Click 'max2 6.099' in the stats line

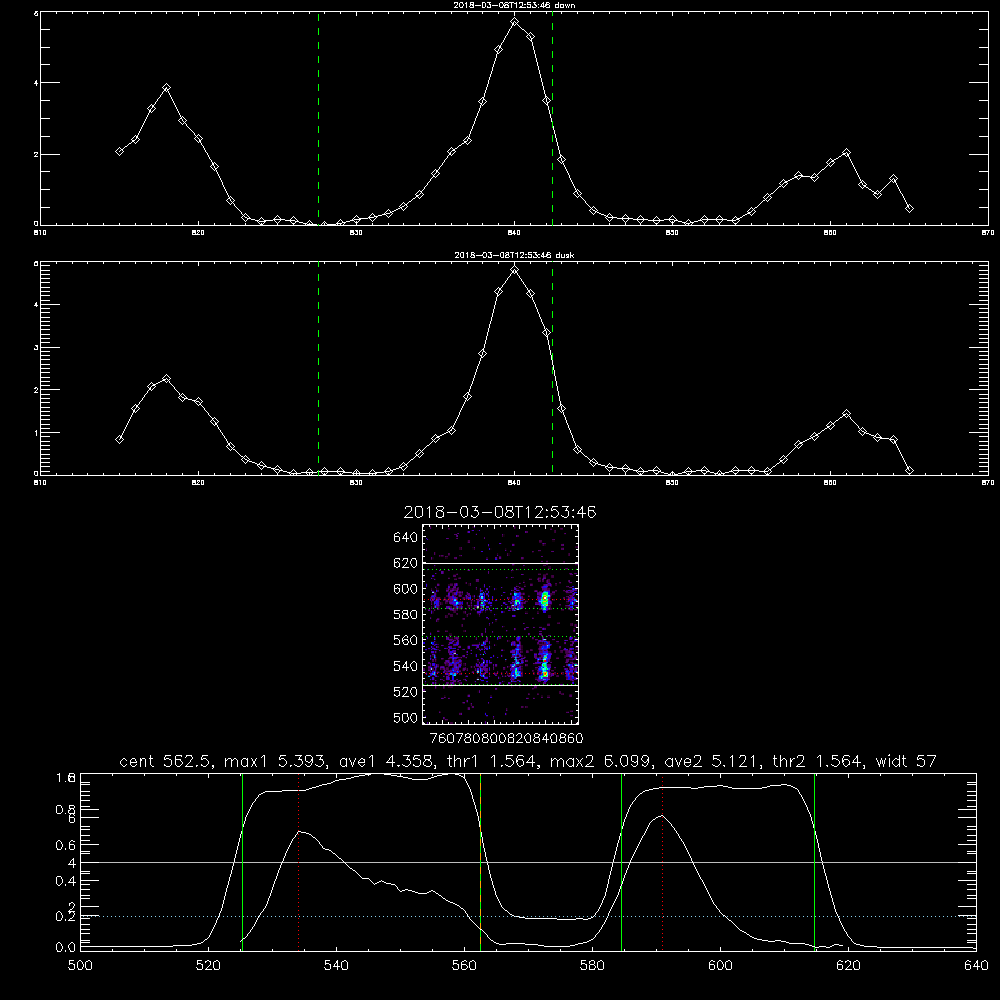[x=601, y=761]
